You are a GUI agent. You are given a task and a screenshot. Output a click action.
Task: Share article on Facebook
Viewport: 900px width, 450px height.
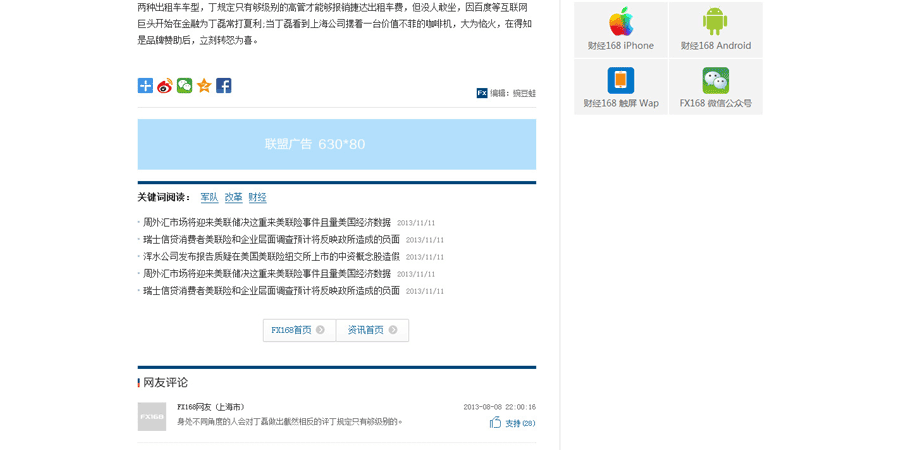223,86
